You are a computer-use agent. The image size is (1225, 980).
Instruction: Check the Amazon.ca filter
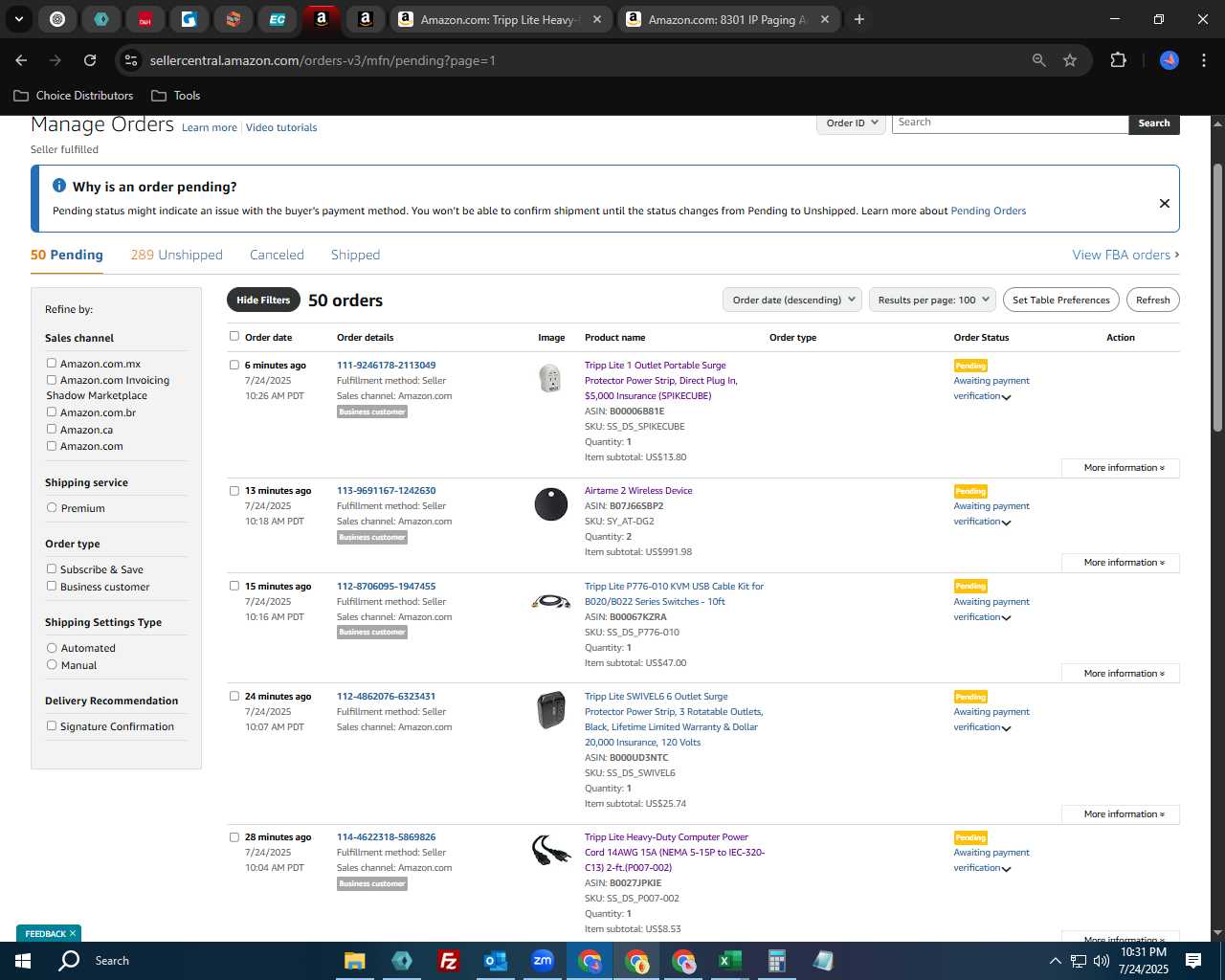[x=52, y=429]
